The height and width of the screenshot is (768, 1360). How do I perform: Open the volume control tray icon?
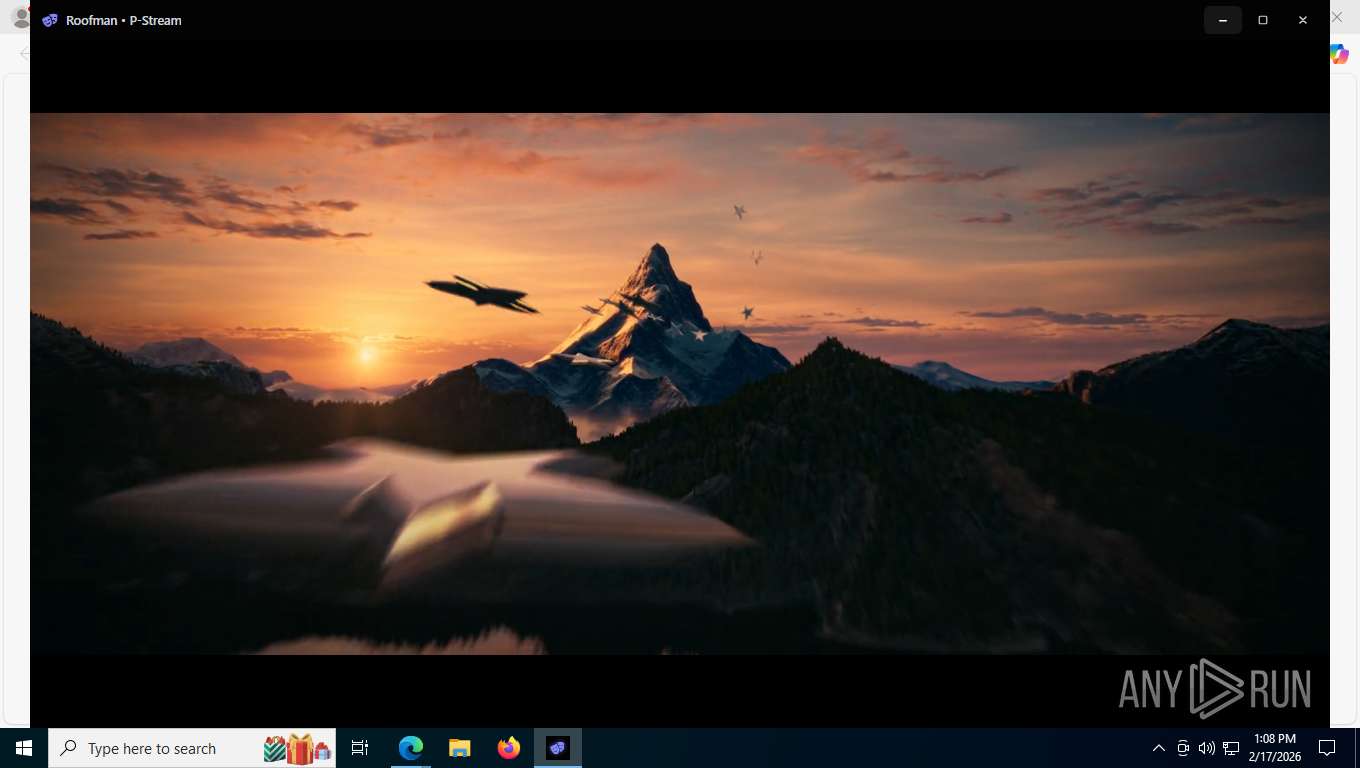pos(1207,748)
